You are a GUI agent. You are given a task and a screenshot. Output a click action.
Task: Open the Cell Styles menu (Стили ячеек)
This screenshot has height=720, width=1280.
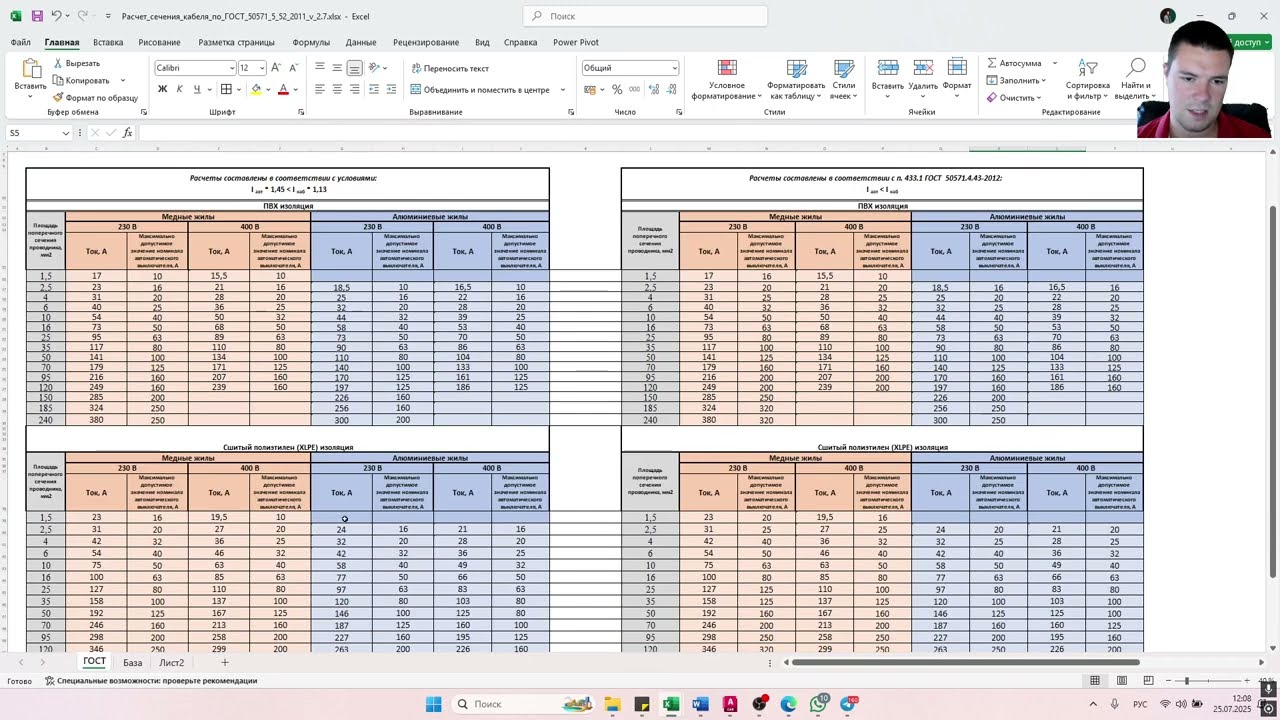[844, 79]
